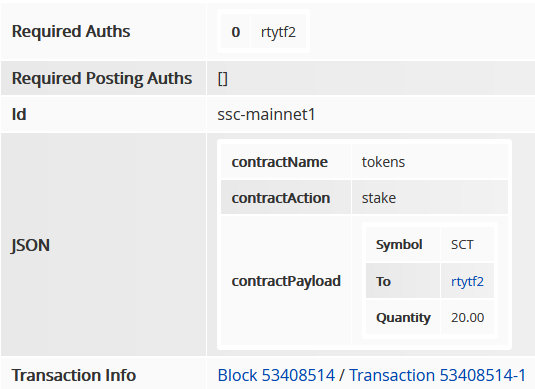This screenshot has height=389, width=535.
Task: Click the JSON row label
Action: 31,245
